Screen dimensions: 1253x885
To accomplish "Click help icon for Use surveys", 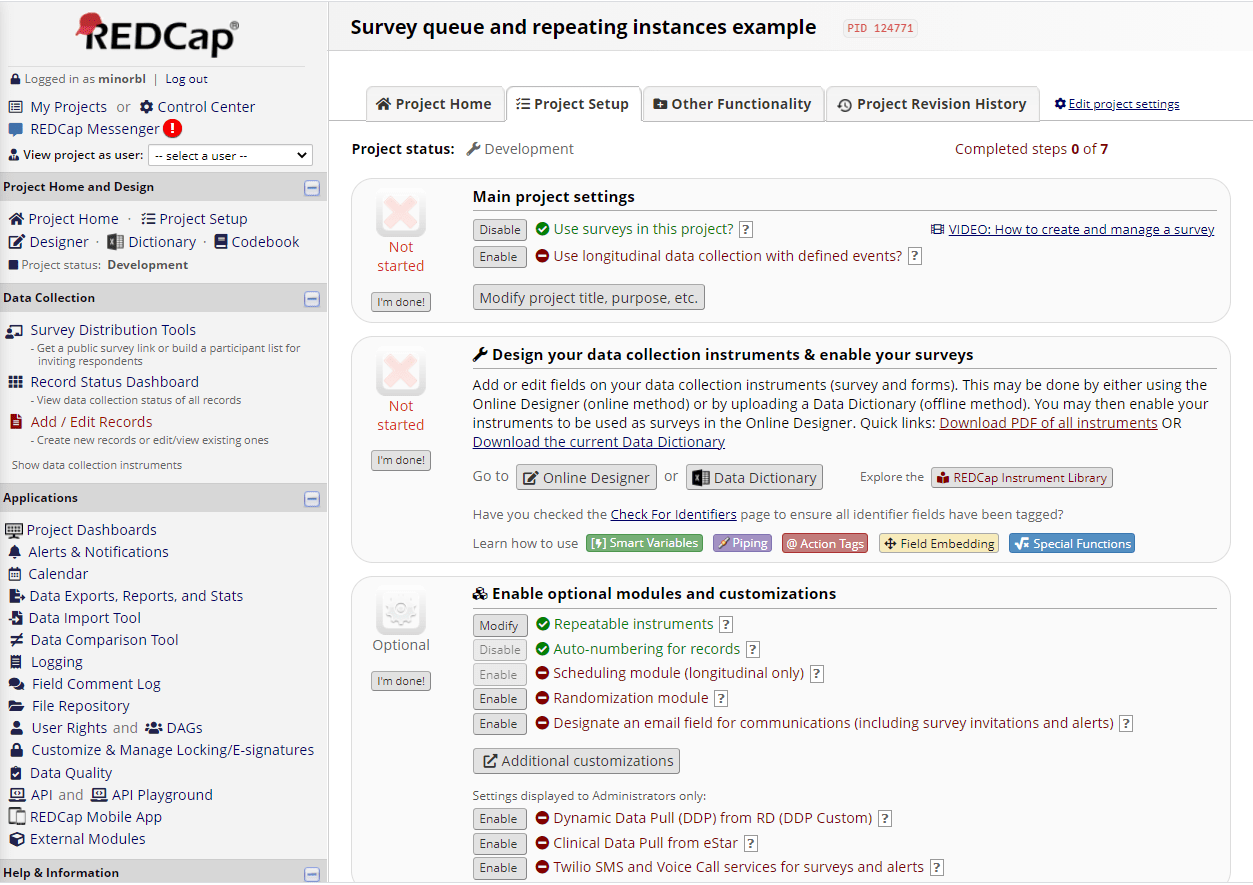I will coord(746,229).
